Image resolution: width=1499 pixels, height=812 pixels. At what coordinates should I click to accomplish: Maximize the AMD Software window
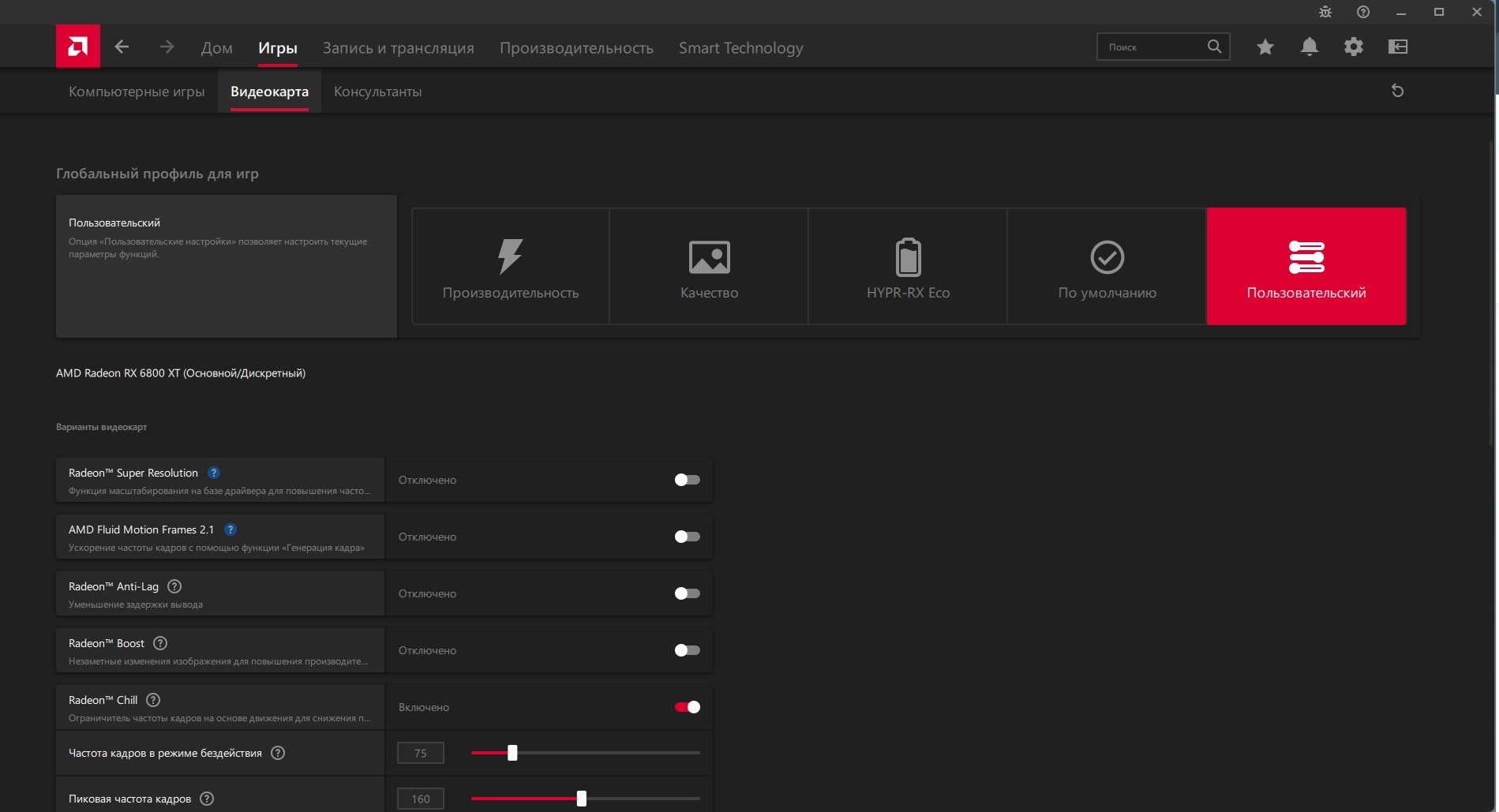tap(1439, 12)
